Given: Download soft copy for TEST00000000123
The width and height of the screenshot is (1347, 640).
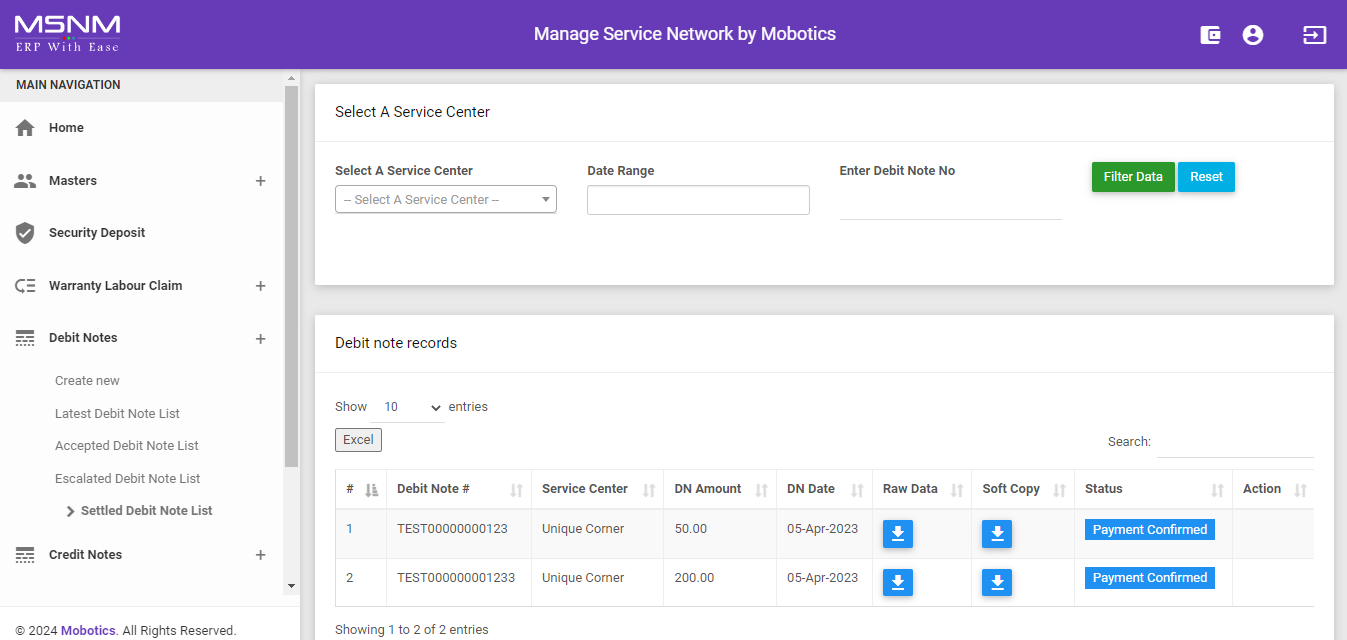Looking at the screenshot, I should 996,534.
